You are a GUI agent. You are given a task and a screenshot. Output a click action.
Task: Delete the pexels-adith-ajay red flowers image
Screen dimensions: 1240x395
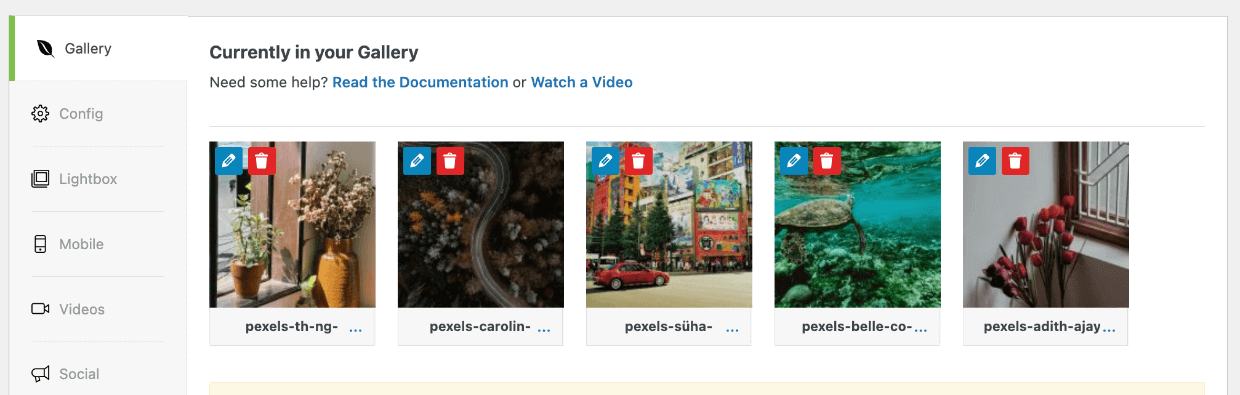(x=1015, y=160)
